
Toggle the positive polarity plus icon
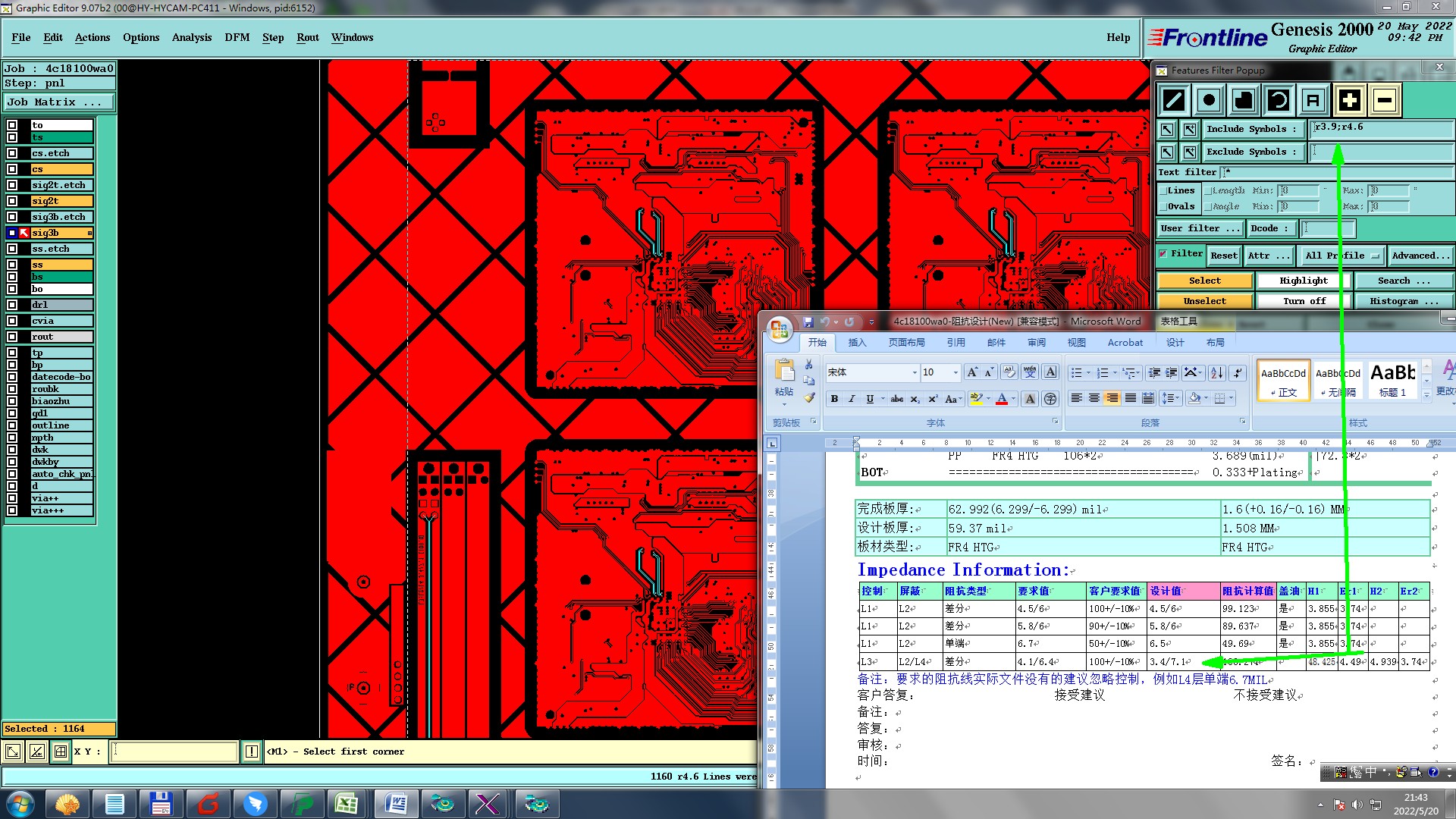[x=1349, y=100]
